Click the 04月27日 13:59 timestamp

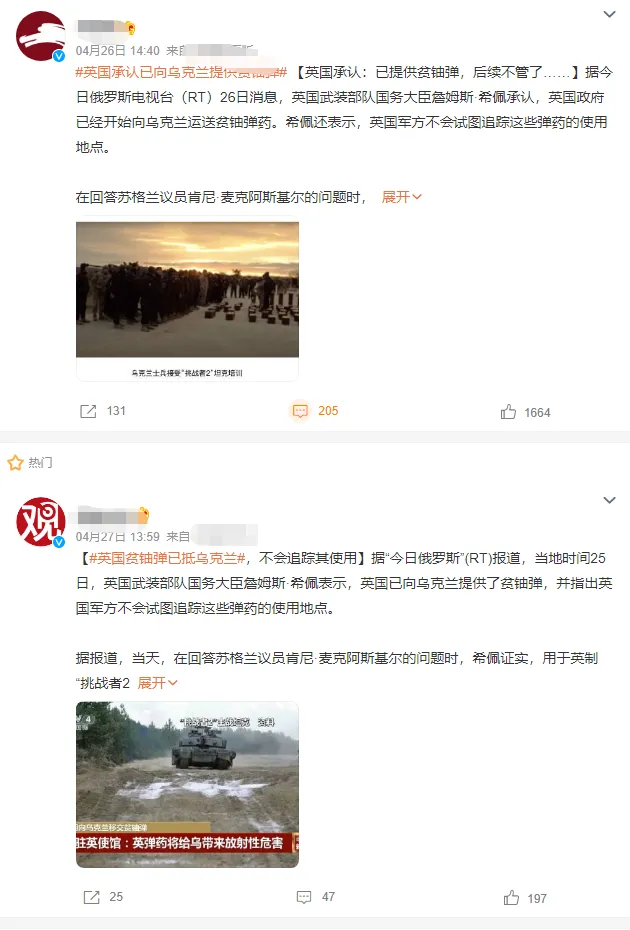[117, 537]
